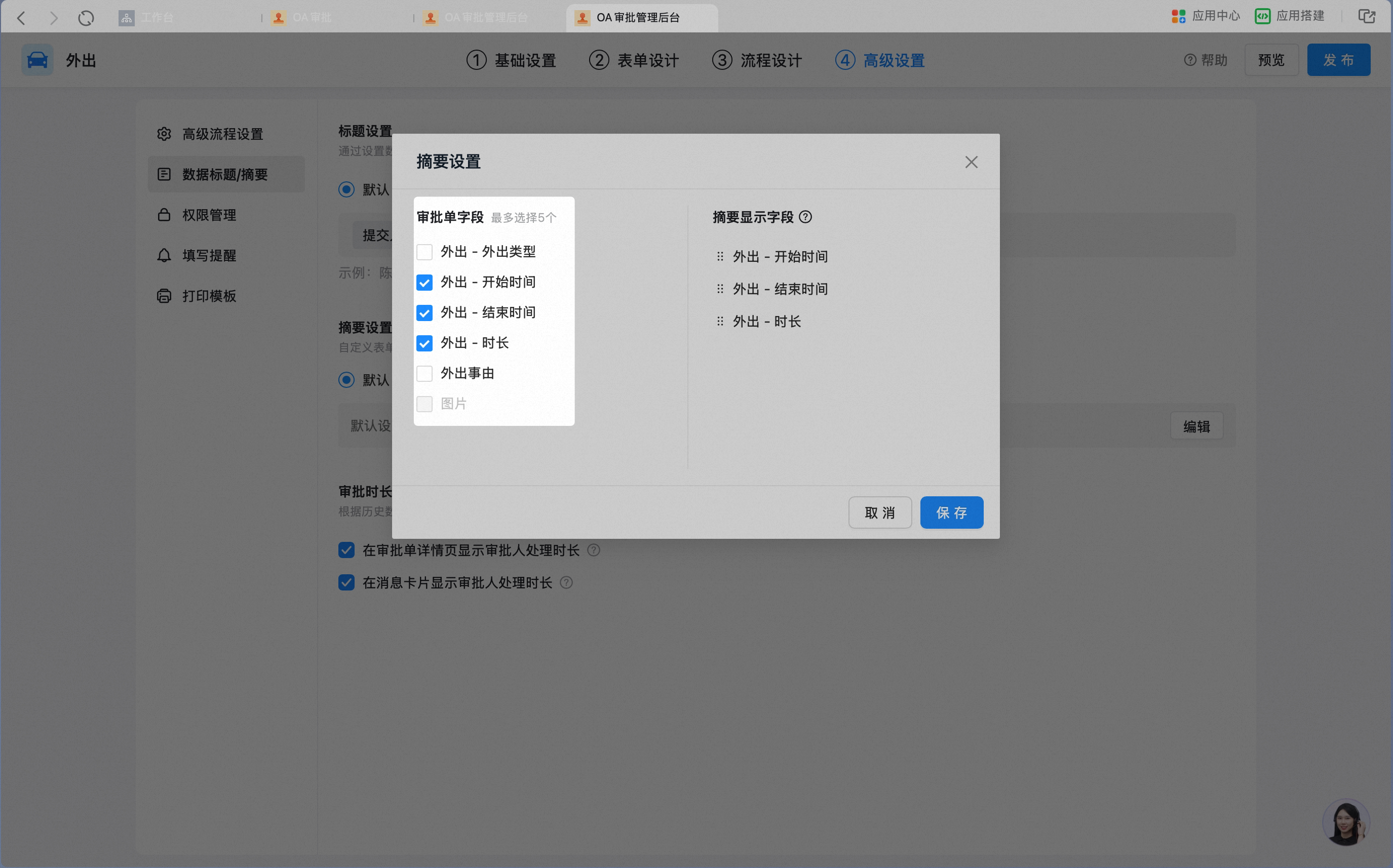Go to step 流程设计

pos(757,60)
